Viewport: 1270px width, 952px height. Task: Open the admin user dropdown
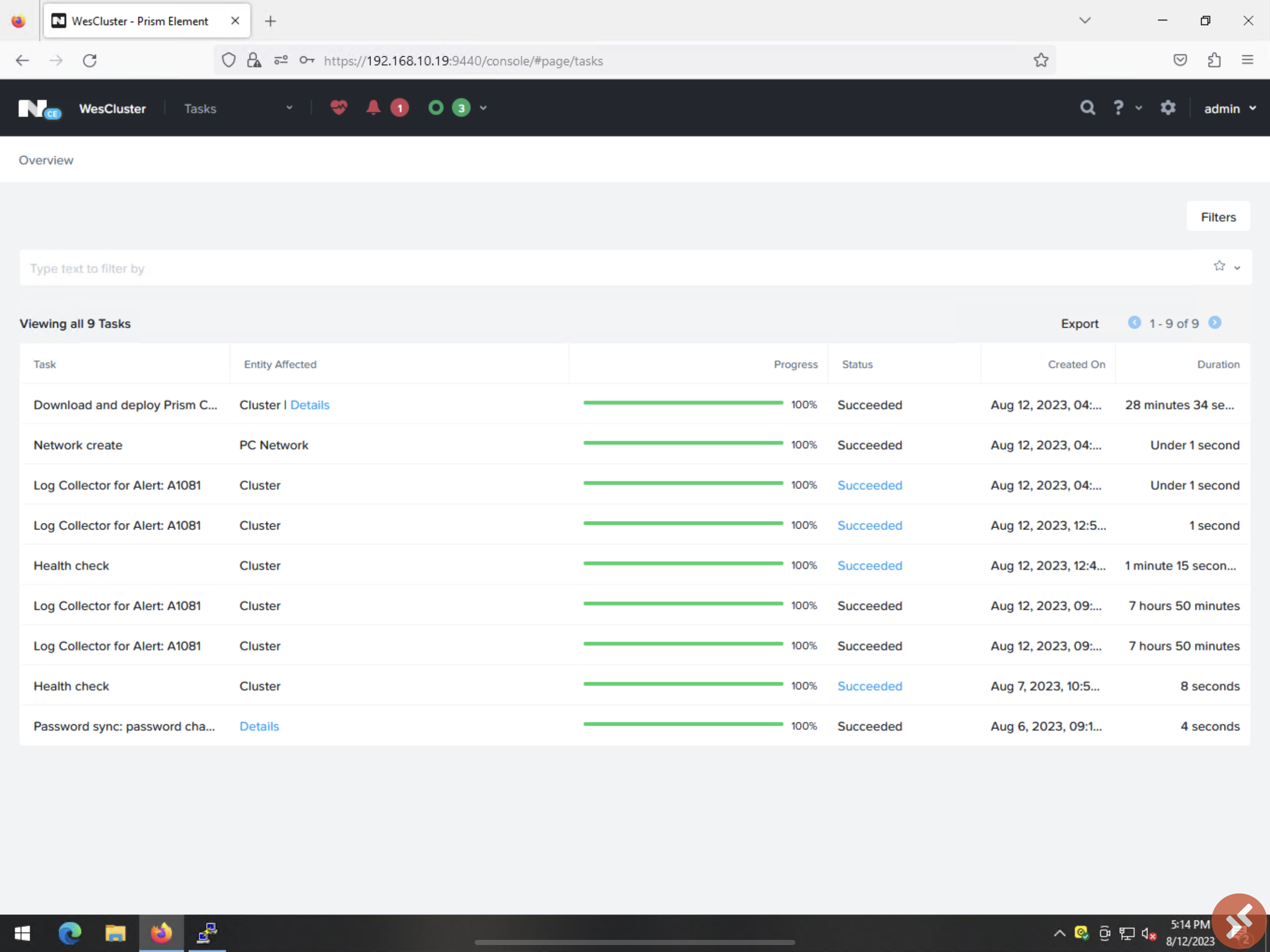pyautogui.click(x=1229, y=108)
